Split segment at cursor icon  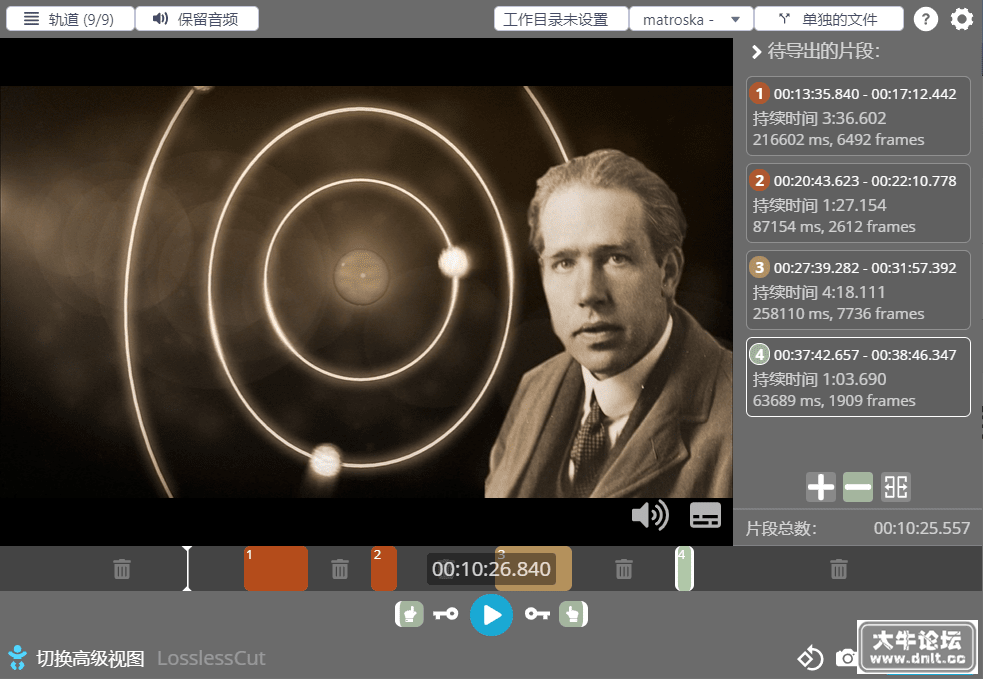[x=895, y=487]
